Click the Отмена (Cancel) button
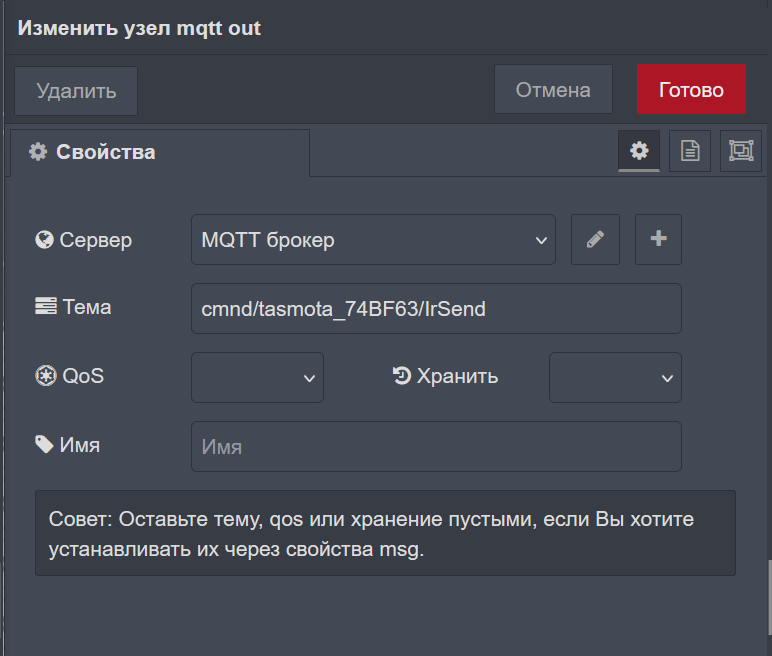This screenshot has width=772, height=656. pyautogui.click(x=553, y=90)
